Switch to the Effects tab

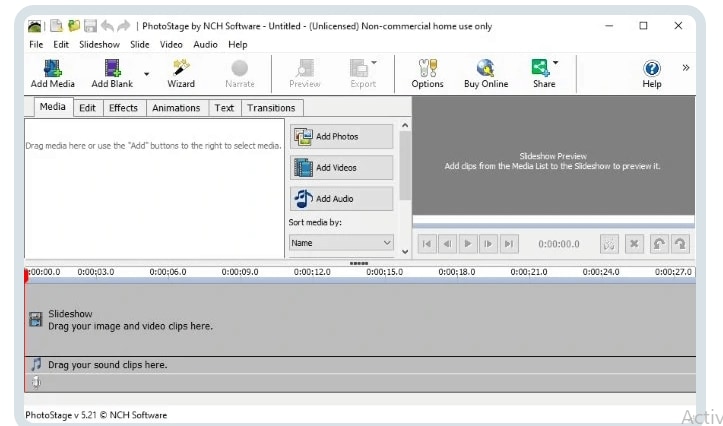click(x=123, y=108)
